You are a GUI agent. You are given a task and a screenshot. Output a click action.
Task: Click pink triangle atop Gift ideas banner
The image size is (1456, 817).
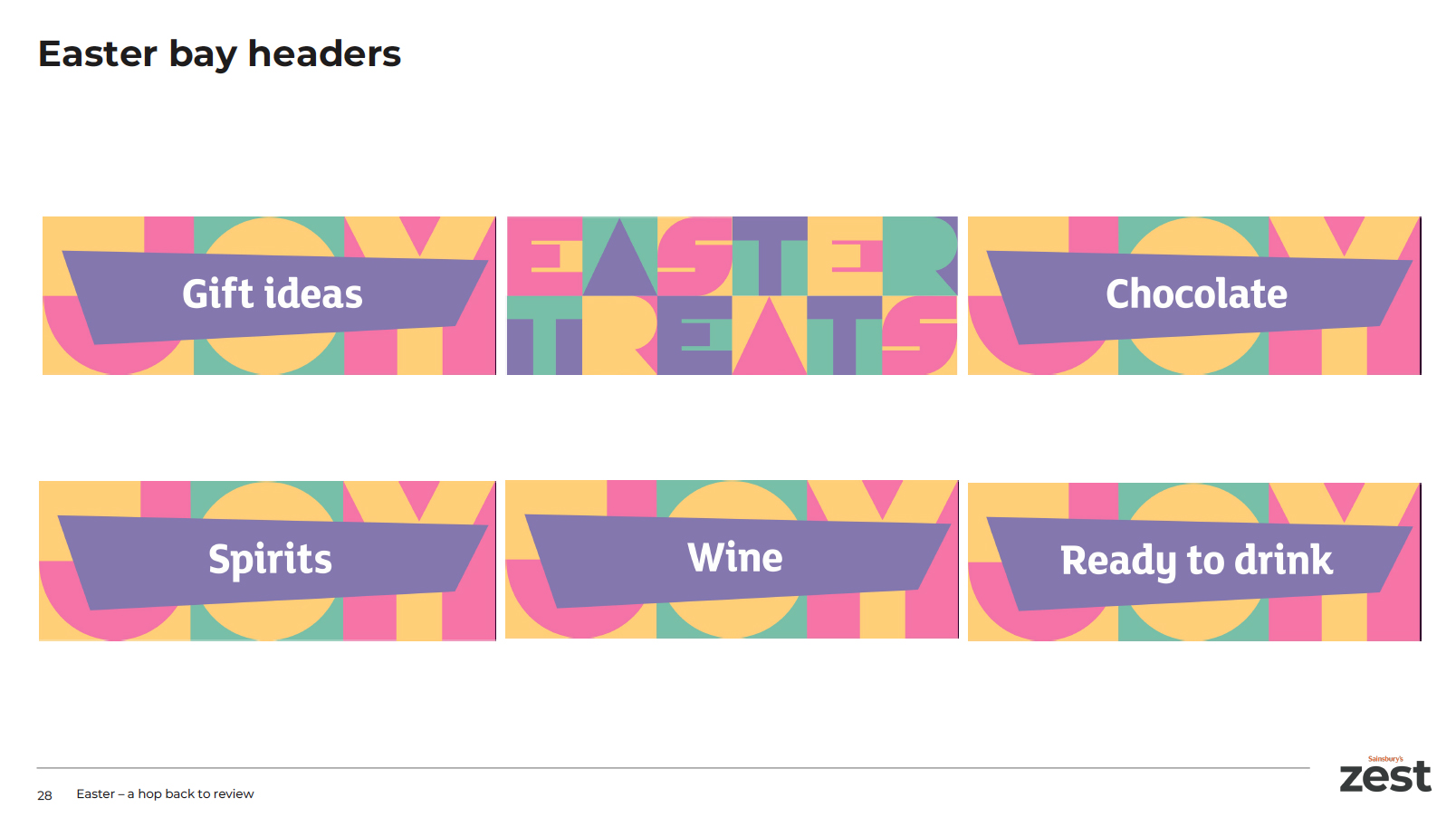pos(418,232)
